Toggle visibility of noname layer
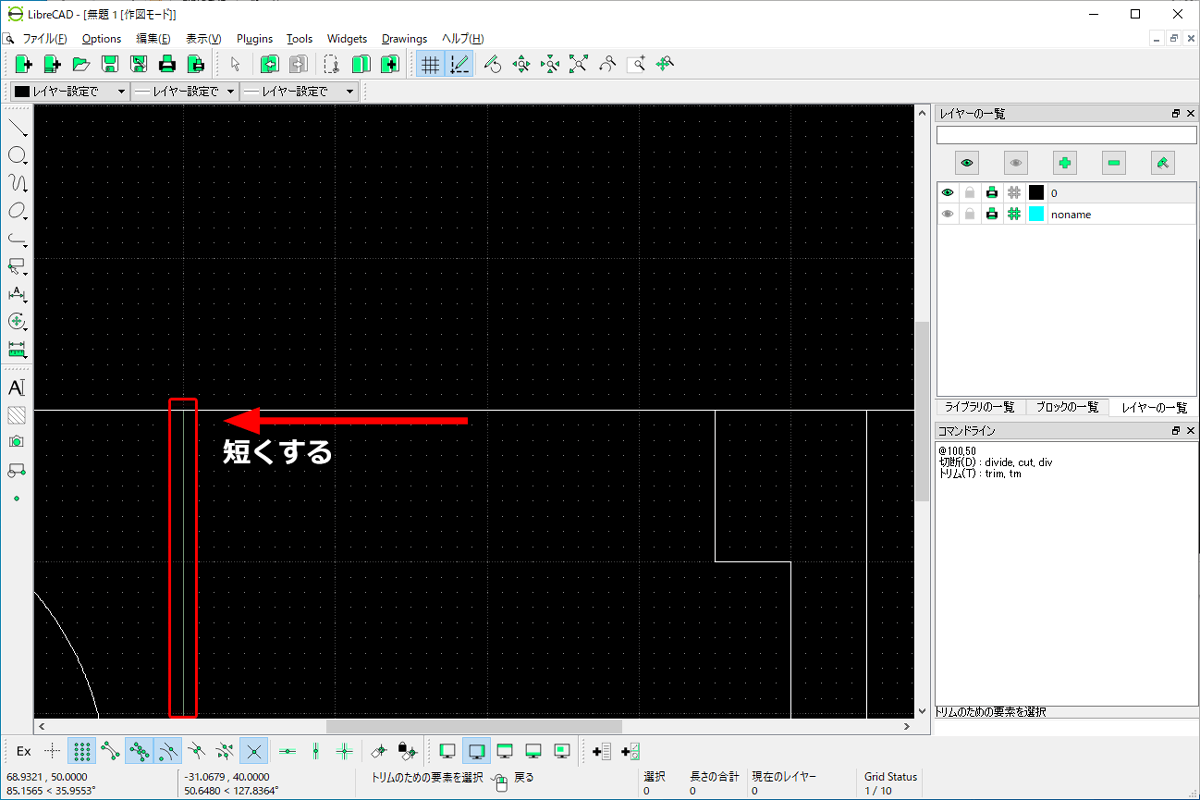The image size is (1200, 800). pos(947,214)
